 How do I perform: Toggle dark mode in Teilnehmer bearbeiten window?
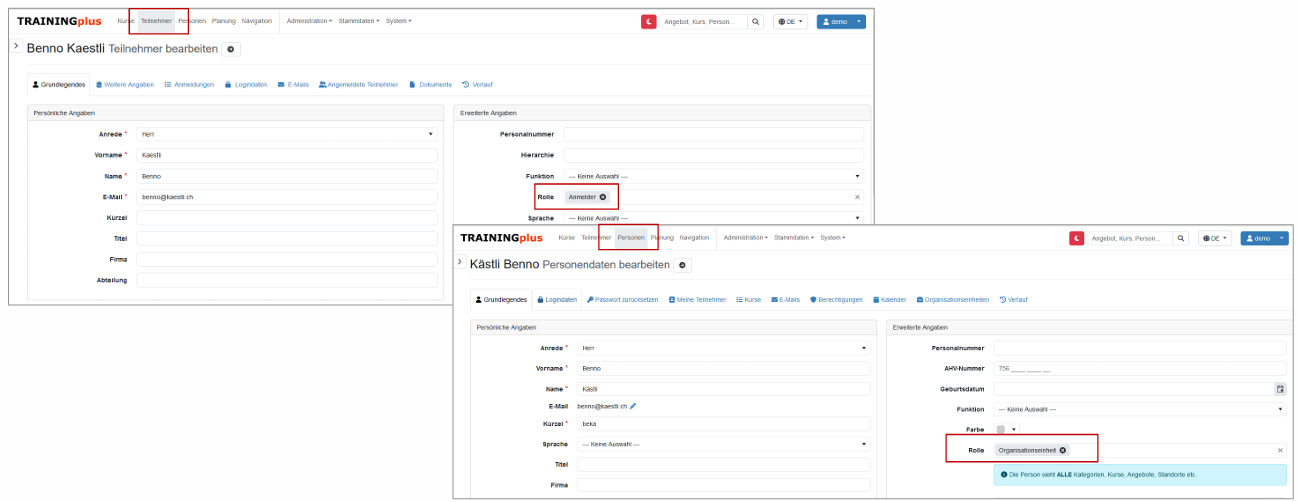point(649,21)
